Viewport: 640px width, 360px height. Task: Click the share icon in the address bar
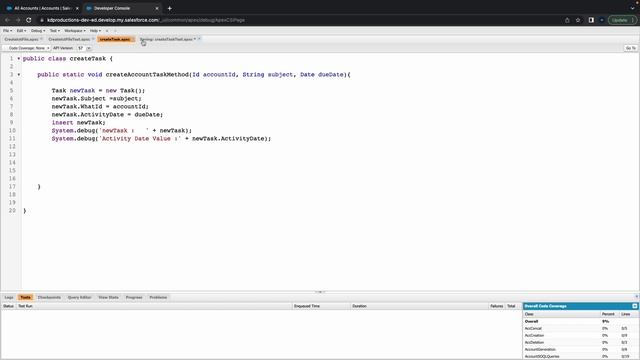click(x=567, y=20)
